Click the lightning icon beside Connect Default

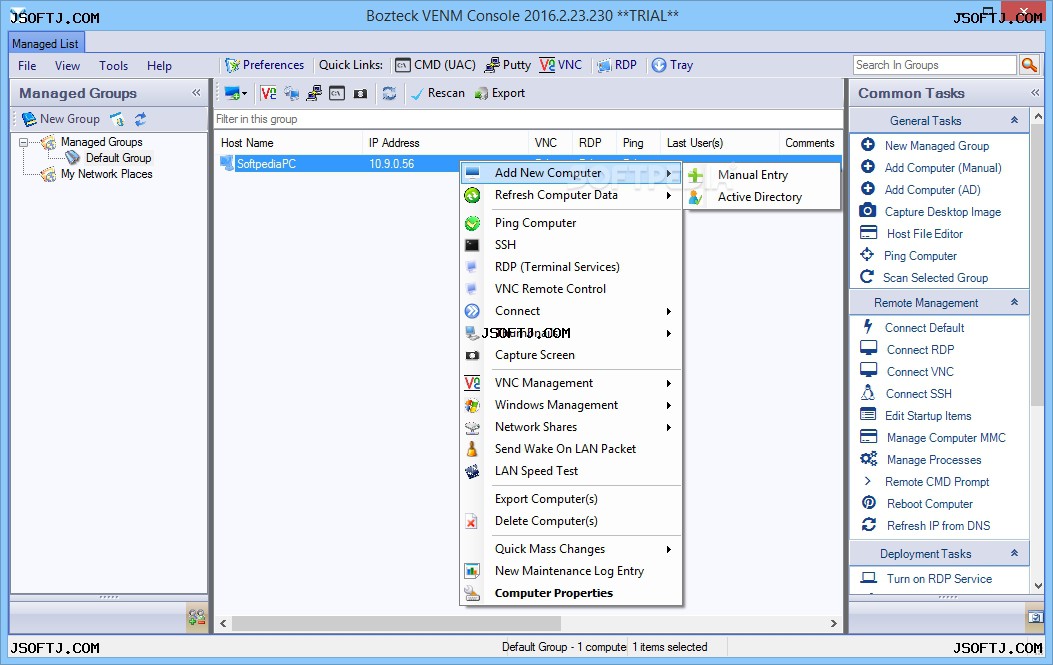point(868,326)
